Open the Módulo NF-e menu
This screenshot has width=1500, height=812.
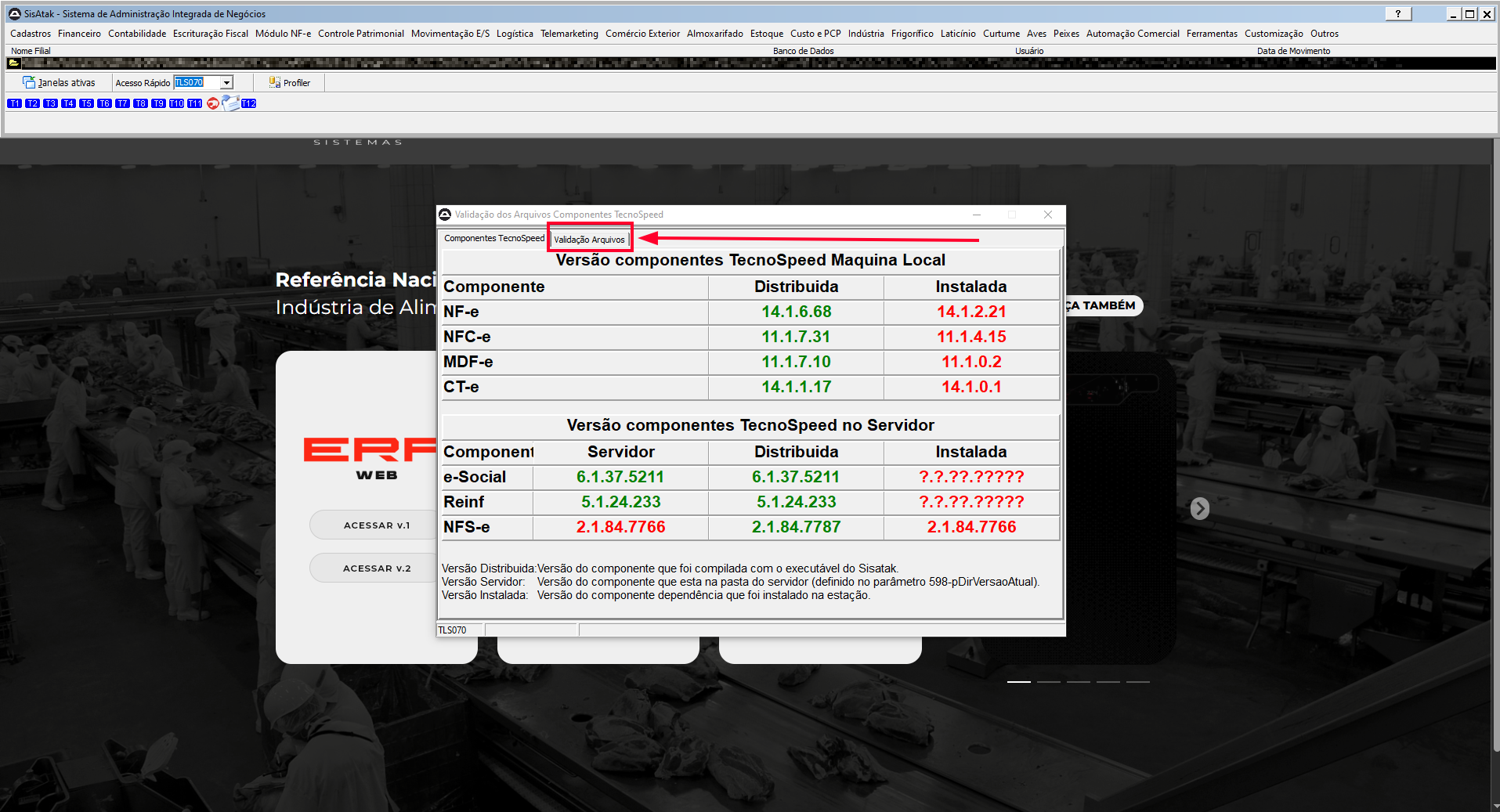[283, 34]
